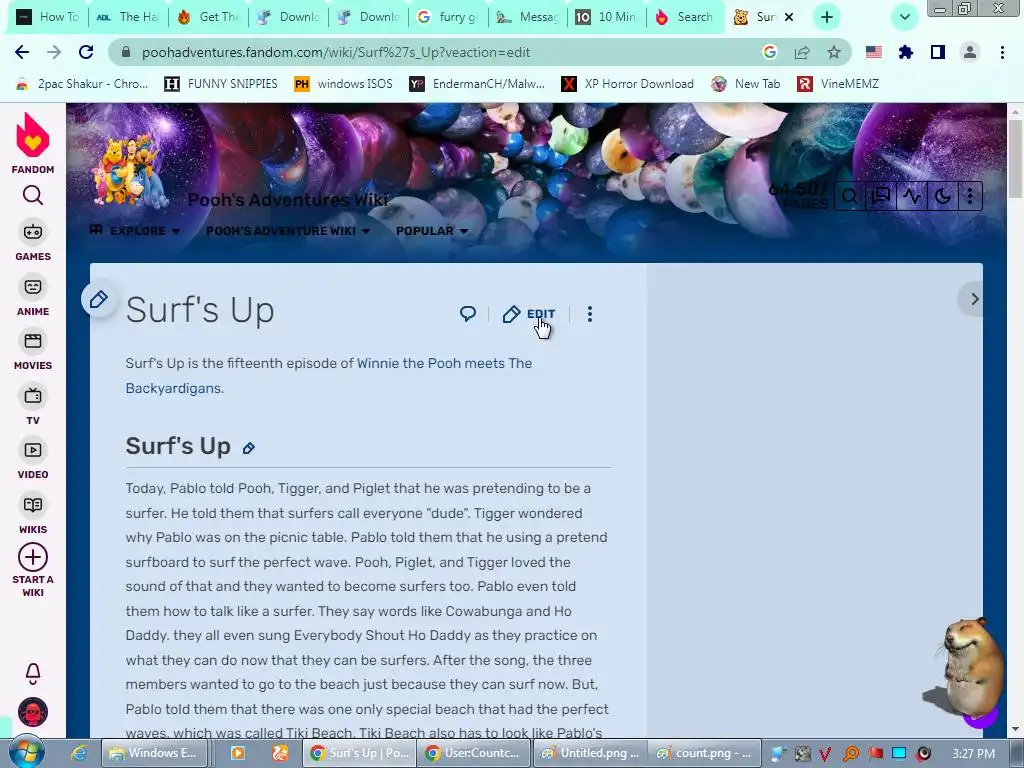Switch to the Search tab

(x=686, y=17)
